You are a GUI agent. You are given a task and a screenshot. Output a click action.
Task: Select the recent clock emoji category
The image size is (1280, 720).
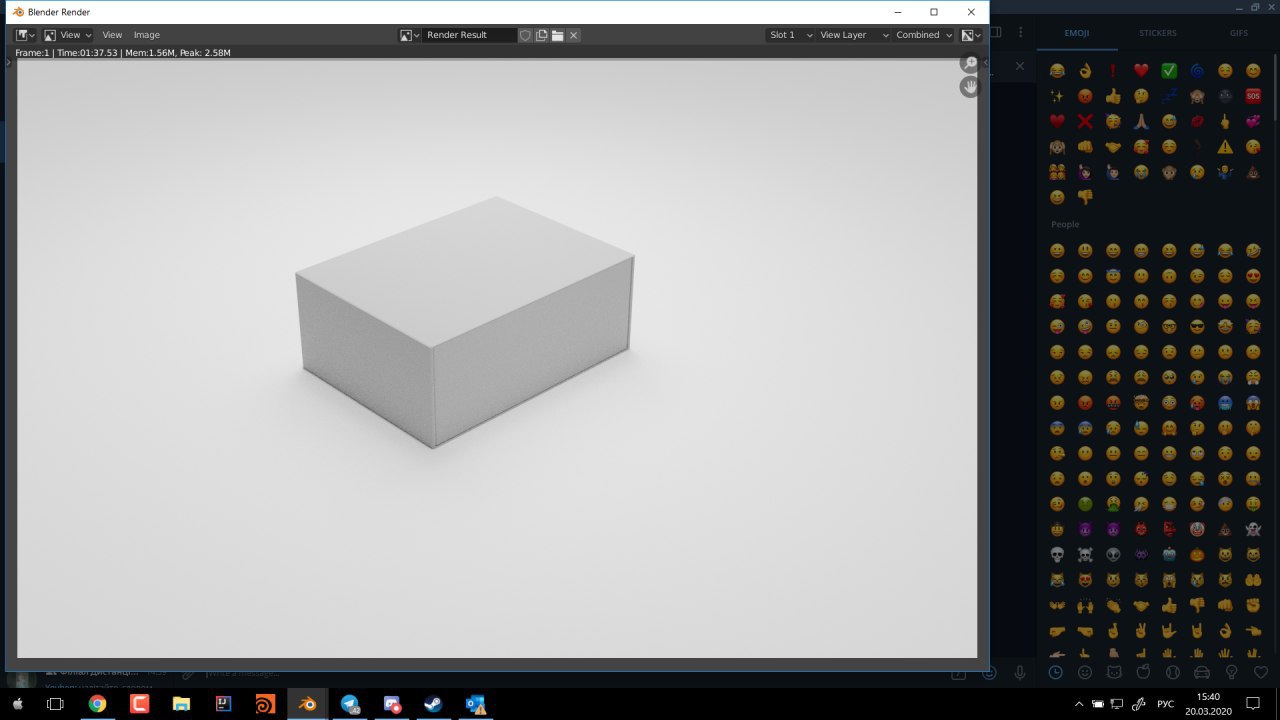pyautogui.click(x=1055, y=672)
